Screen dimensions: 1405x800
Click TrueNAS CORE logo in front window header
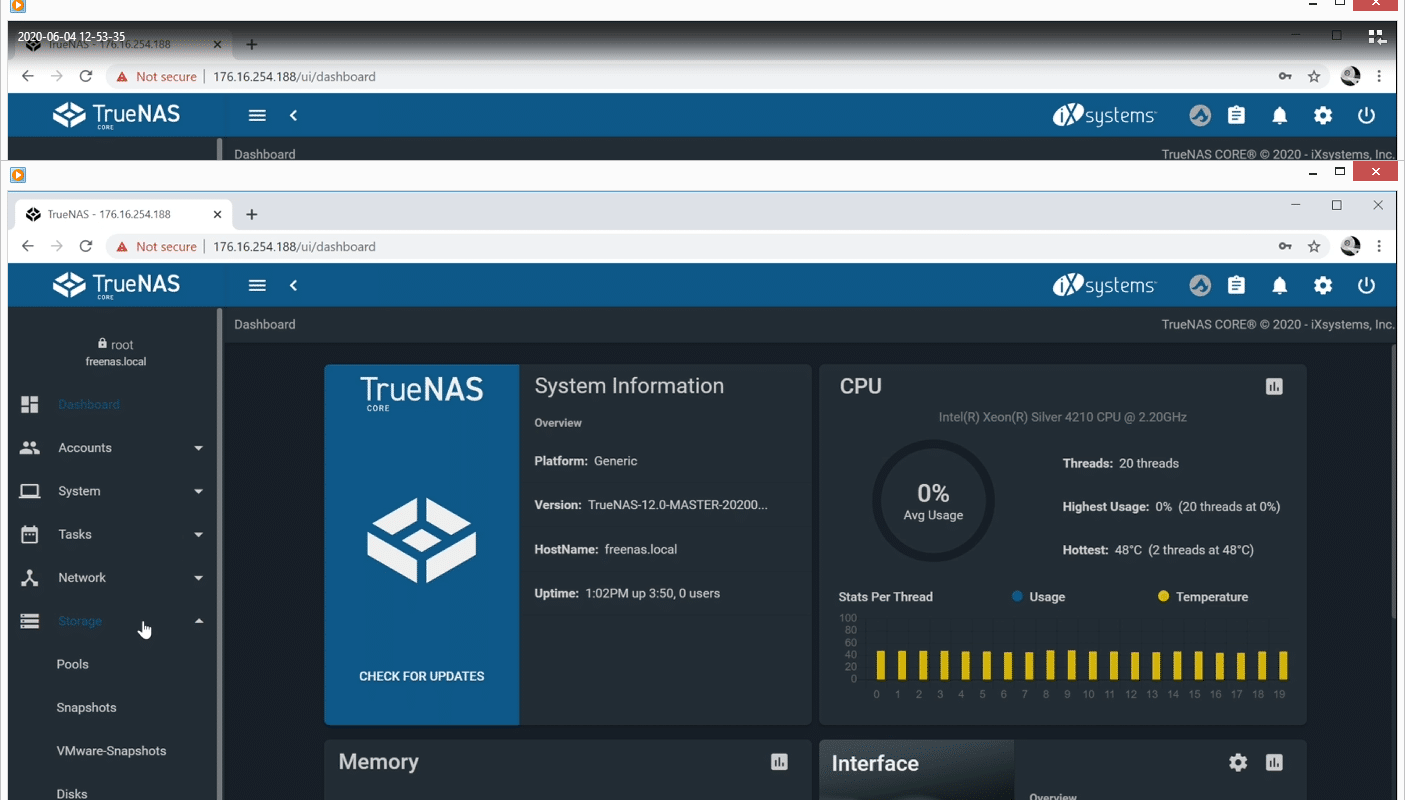116,285
